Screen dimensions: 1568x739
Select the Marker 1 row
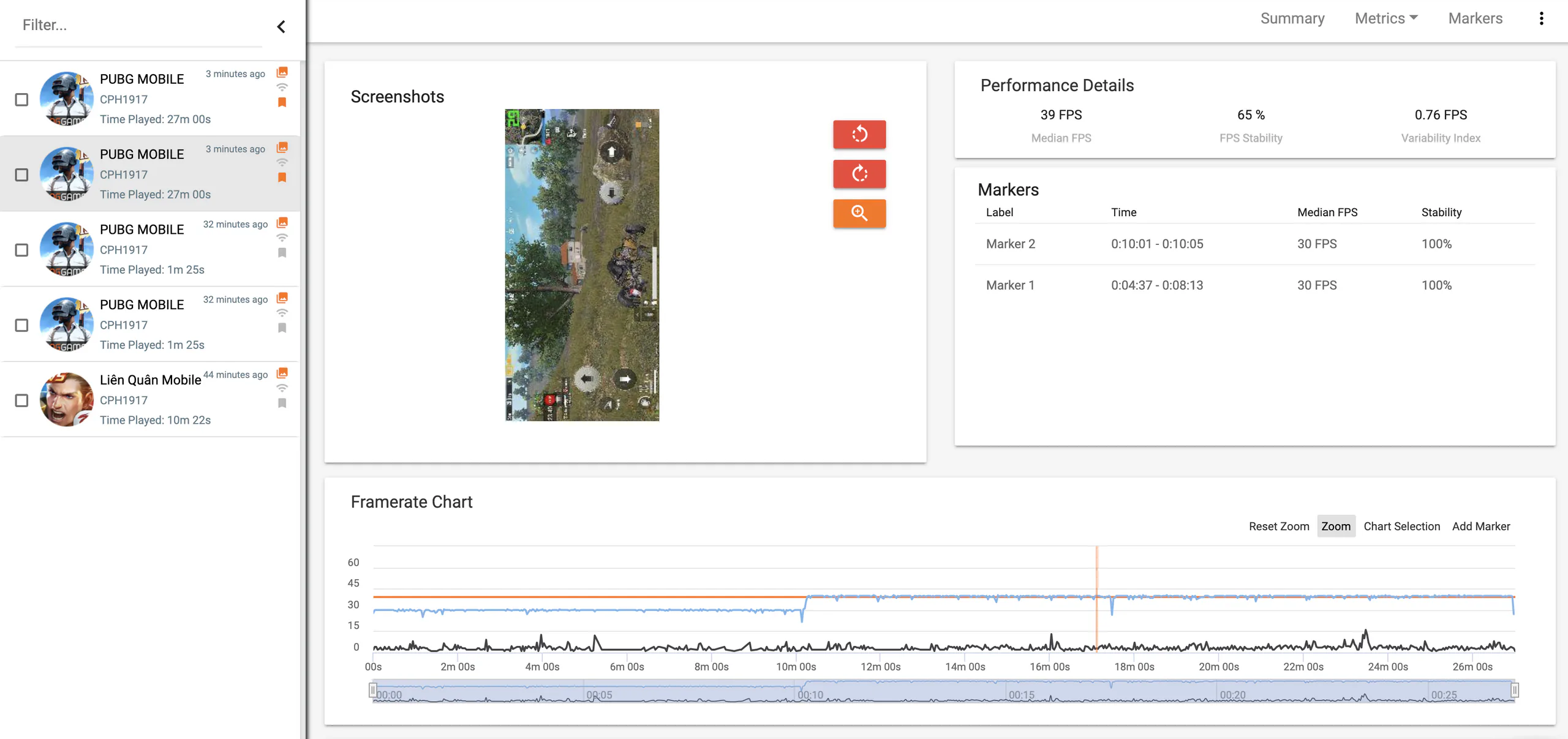pyautogui.click(x=1254, y=285)
